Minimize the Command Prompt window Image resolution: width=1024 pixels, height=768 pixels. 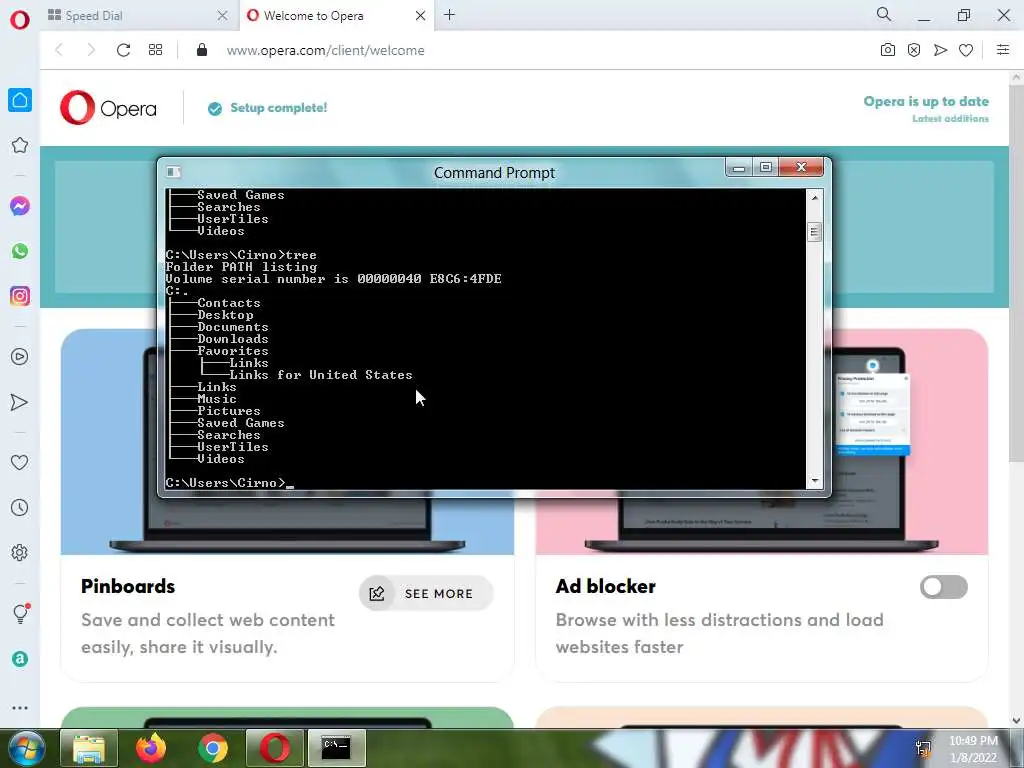point(739,168)
